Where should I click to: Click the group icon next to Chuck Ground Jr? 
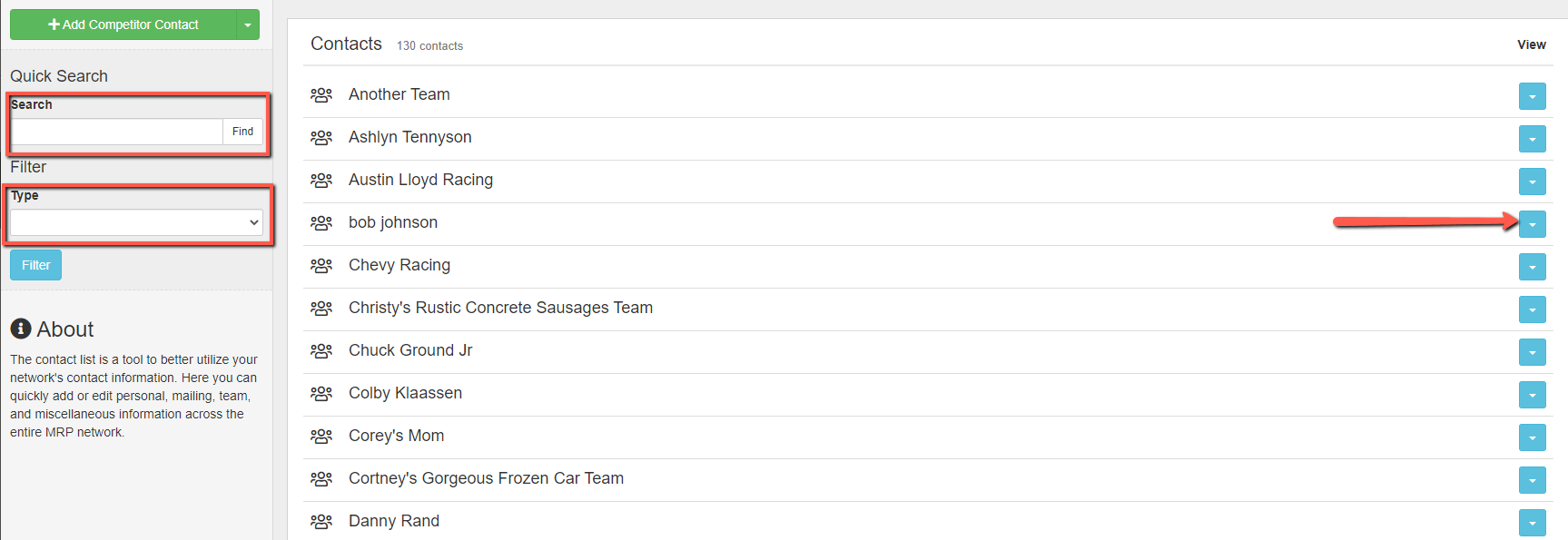[x=321, y=350]
